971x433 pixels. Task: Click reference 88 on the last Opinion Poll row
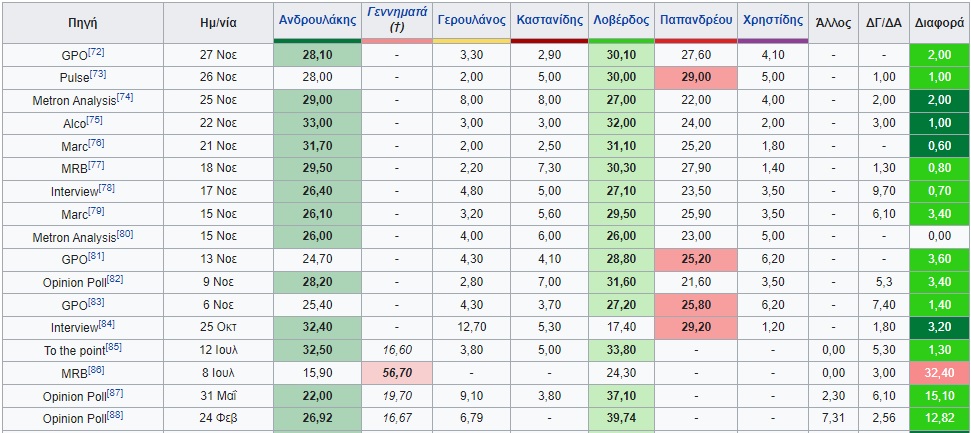[x=115, y=415]
